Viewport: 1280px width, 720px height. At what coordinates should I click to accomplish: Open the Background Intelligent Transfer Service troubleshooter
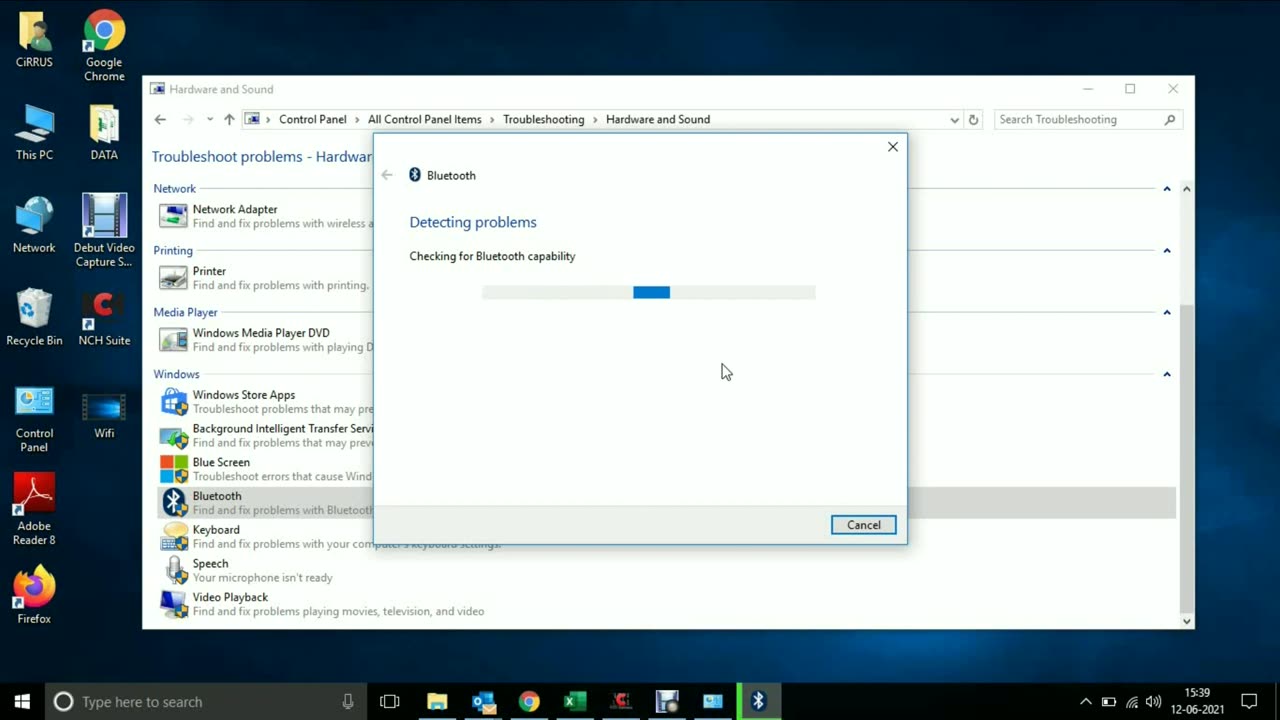pos(283,428)
